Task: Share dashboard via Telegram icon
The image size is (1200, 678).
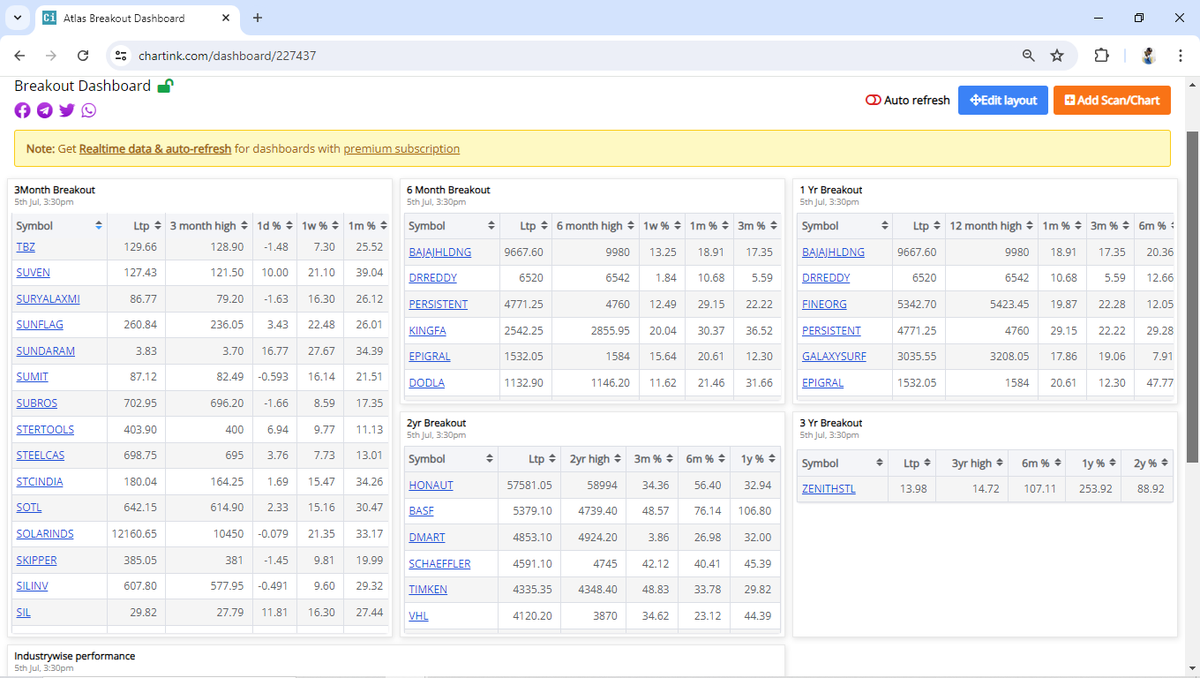Action: pyautogui.click(x=44, y=110)
